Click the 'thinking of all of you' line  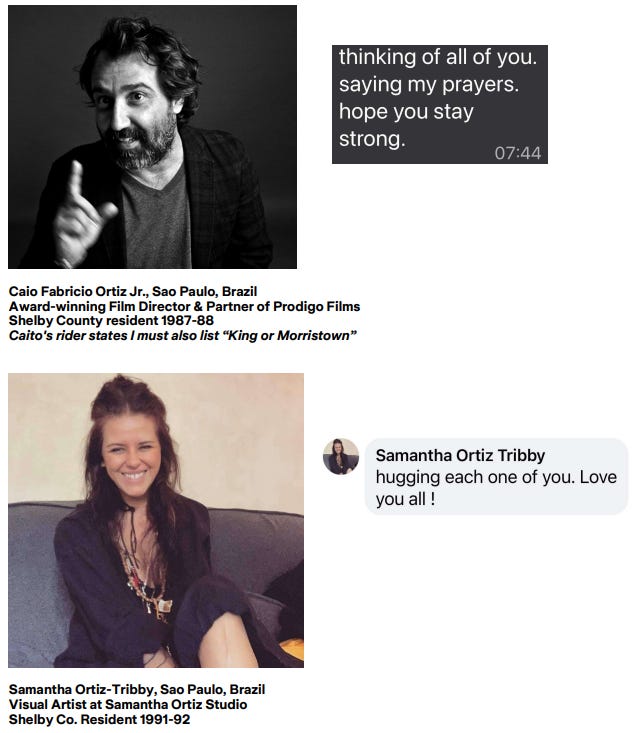click(438, 57)
